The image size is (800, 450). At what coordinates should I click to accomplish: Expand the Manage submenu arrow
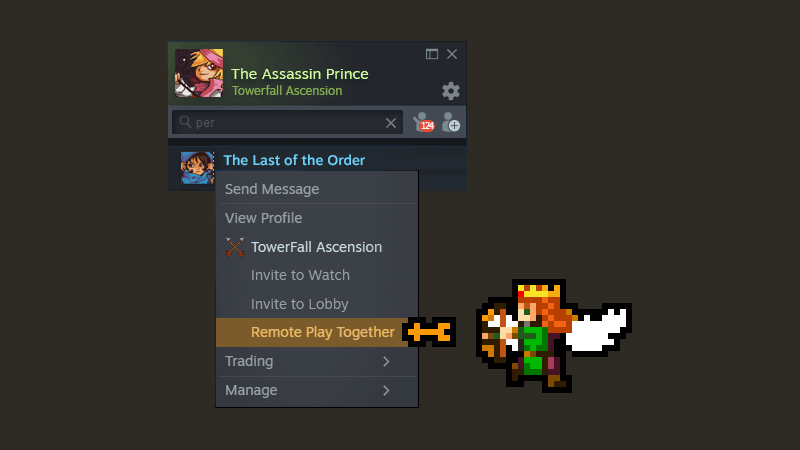pos(386,390)
